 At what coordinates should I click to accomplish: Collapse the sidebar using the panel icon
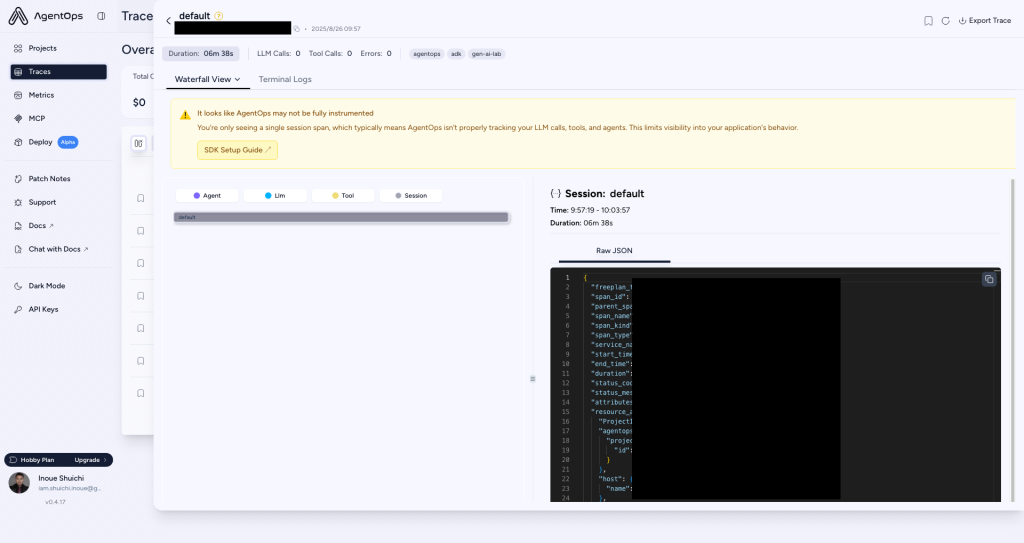(101, 17)
